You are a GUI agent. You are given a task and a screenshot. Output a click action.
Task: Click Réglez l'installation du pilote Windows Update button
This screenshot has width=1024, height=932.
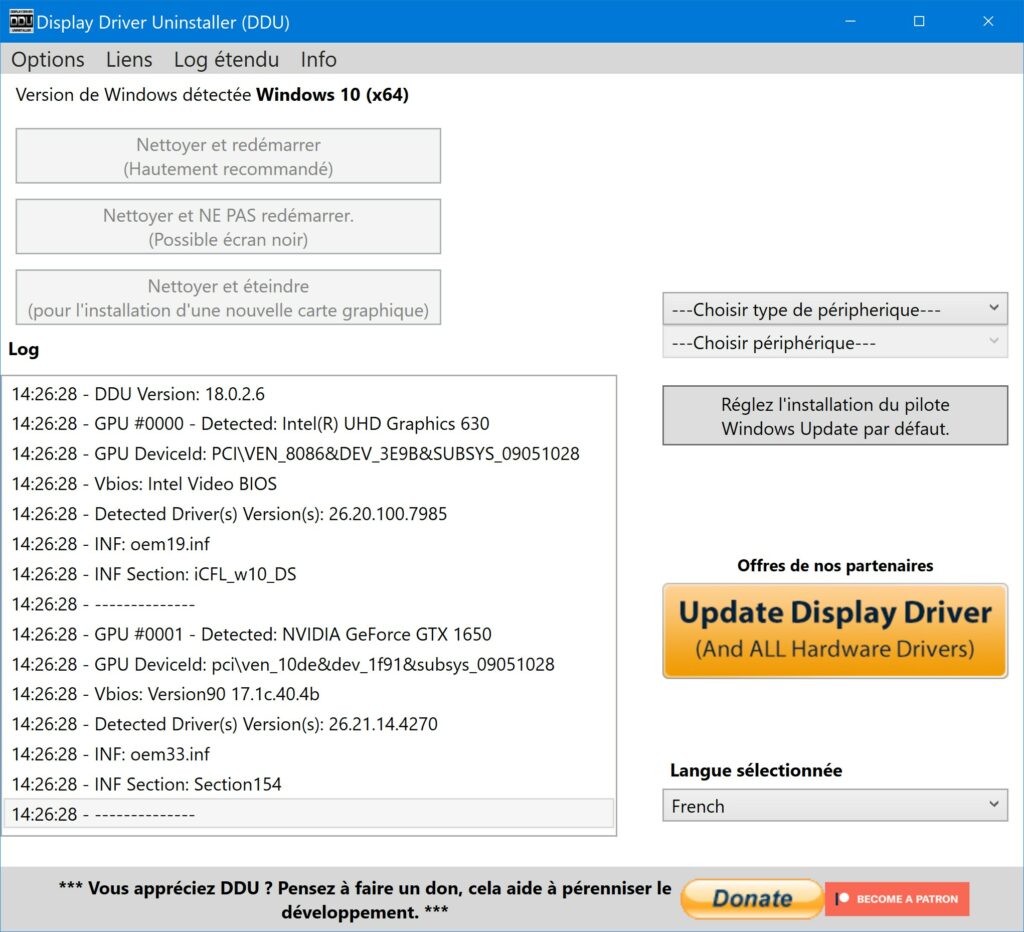pos(835,416)
